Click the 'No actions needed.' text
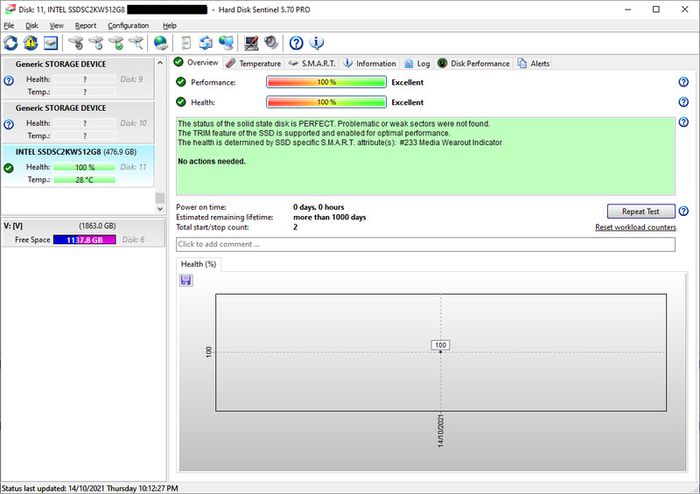This screenshot has height=494, width=700. tap(212, 162)
